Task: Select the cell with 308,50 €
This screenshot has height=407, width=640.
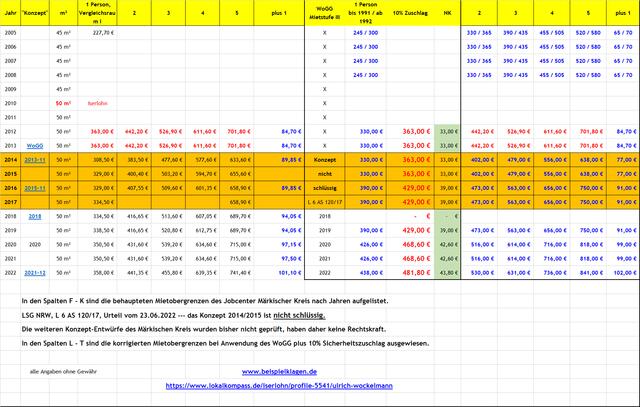Action: 97,160
